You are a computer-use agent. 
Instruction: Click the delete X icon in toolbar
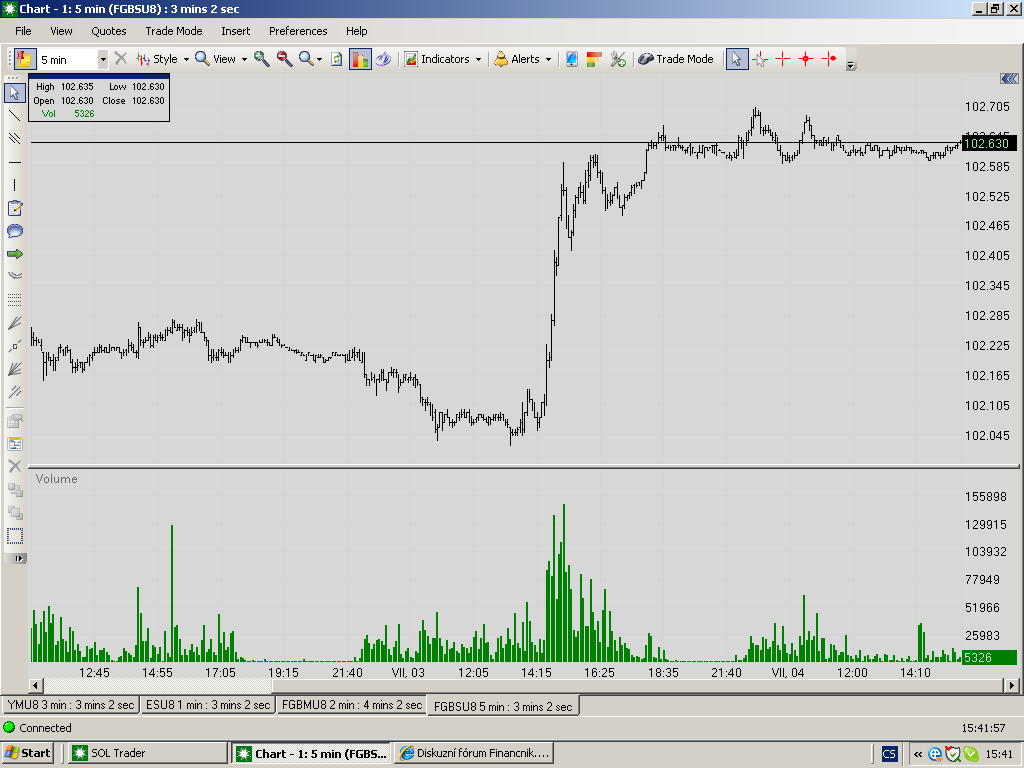pos(120,59)
